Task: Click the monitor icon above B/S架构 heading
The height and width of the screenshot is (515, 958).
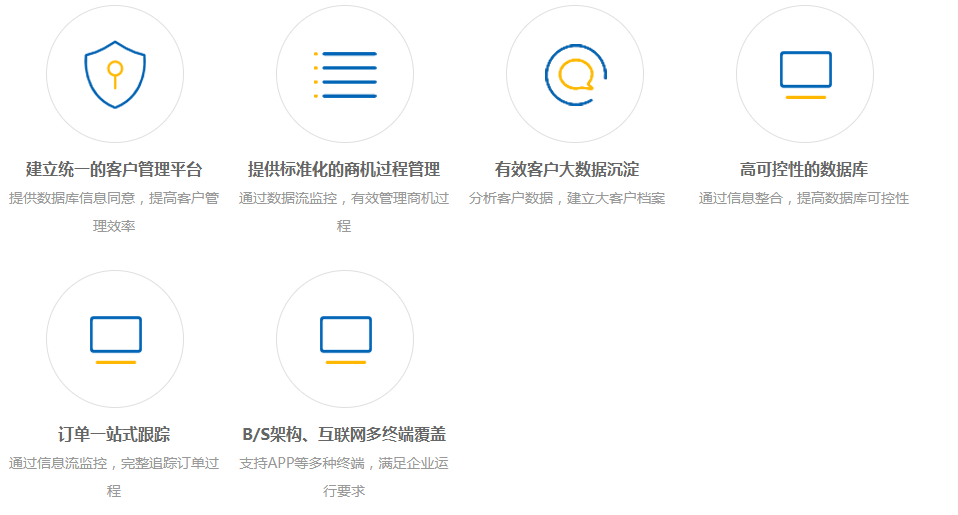Action: (345, 339)
